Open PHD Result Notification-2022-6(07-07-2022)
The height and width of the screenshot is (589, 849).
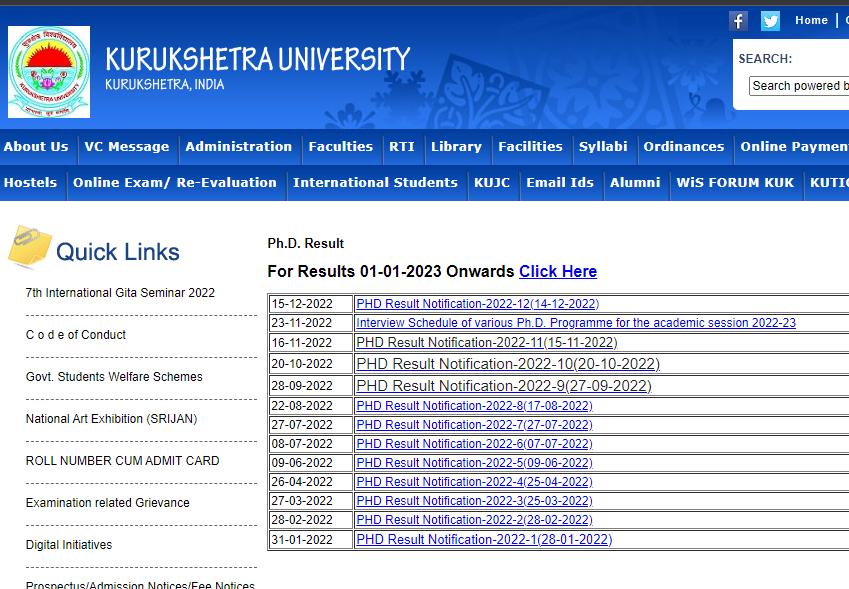474,444
